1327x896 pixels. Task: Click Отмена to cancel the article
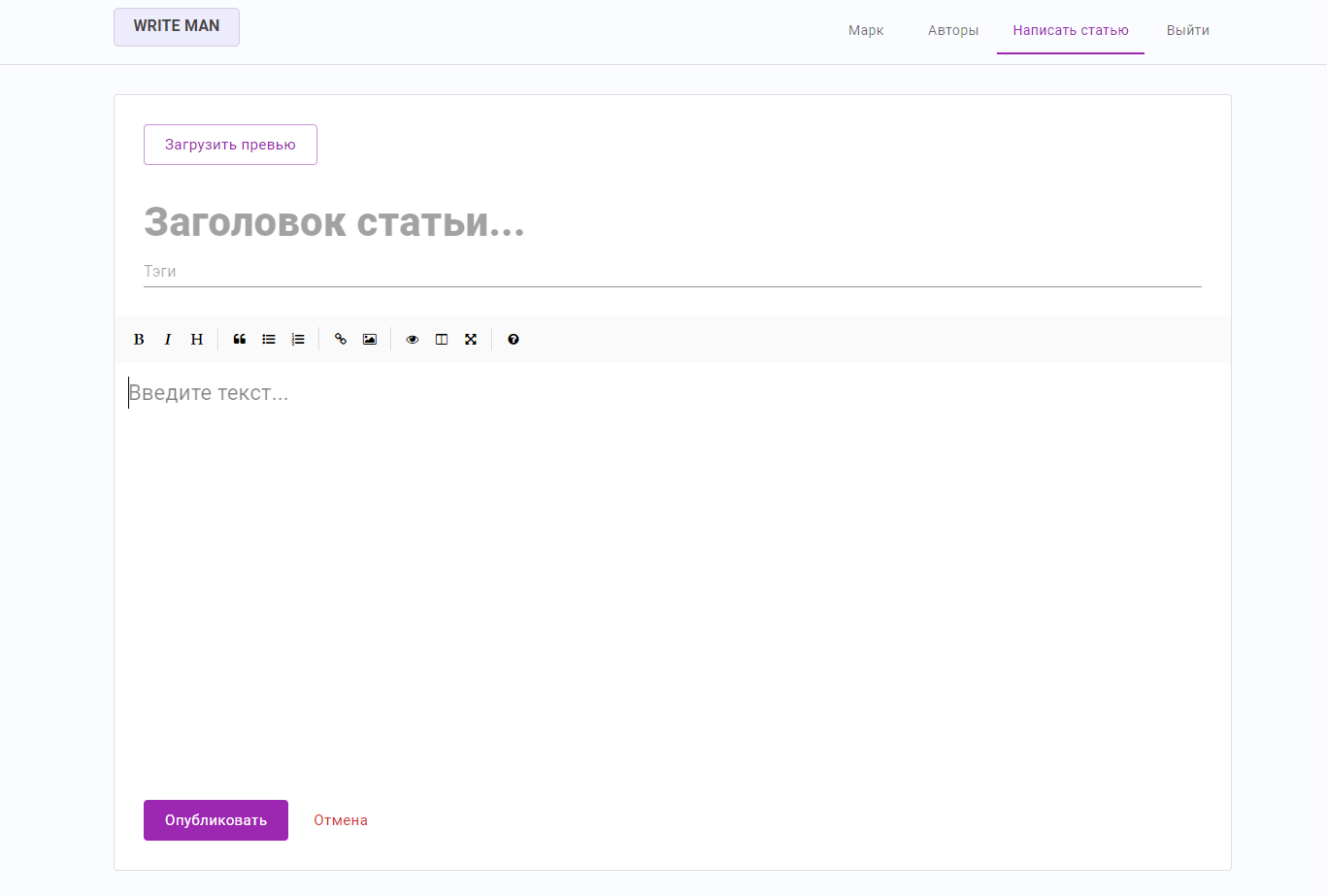tap(341, 819)
